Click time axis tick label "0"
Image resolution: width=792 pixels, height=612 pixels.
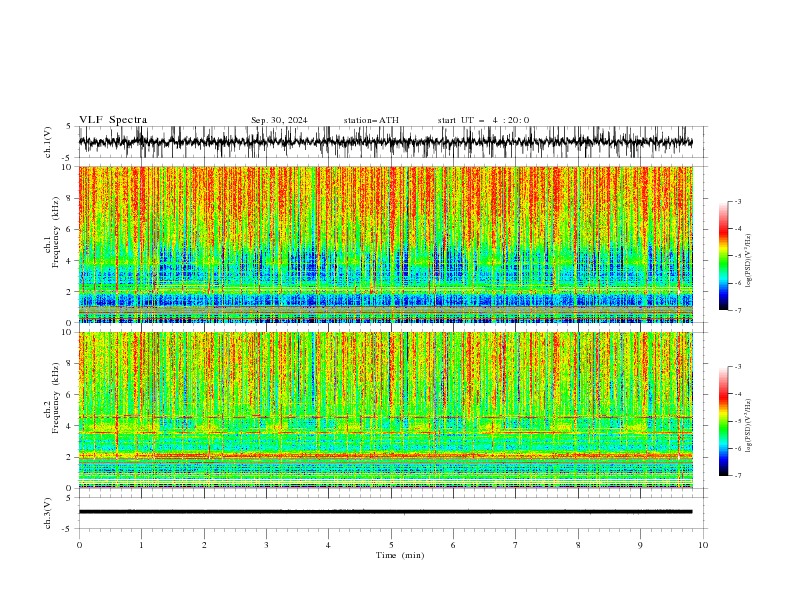coord(79,545)
